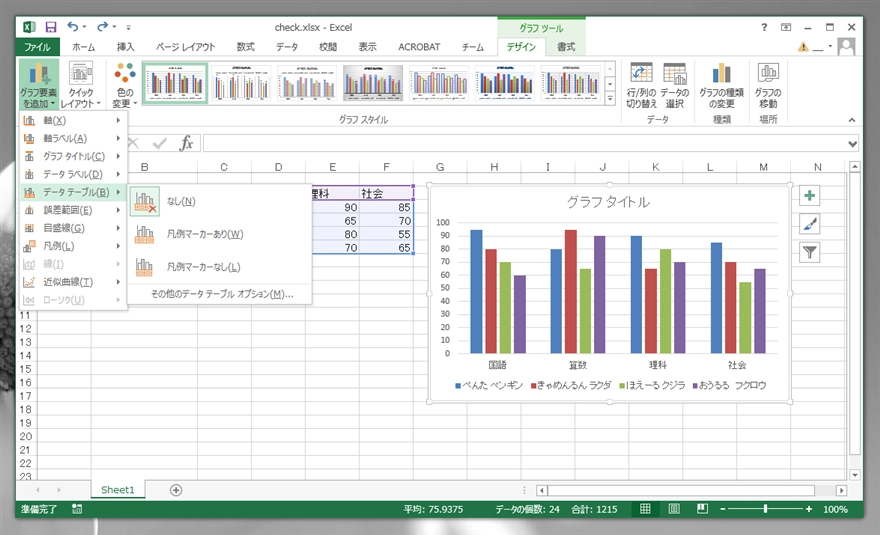
Task: Expand 誤差範囲(E) submenu
Action: [73, 210]
